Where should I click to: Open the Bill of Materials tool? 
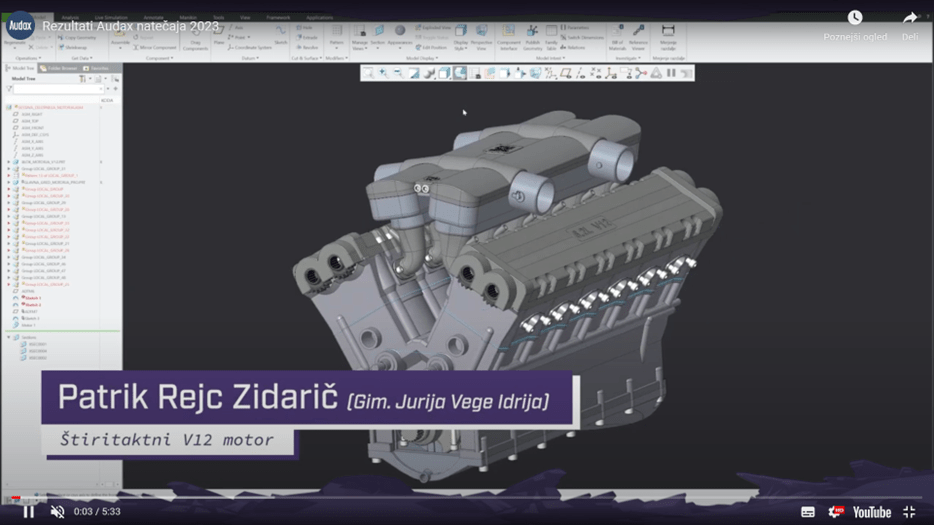point(618,38)
